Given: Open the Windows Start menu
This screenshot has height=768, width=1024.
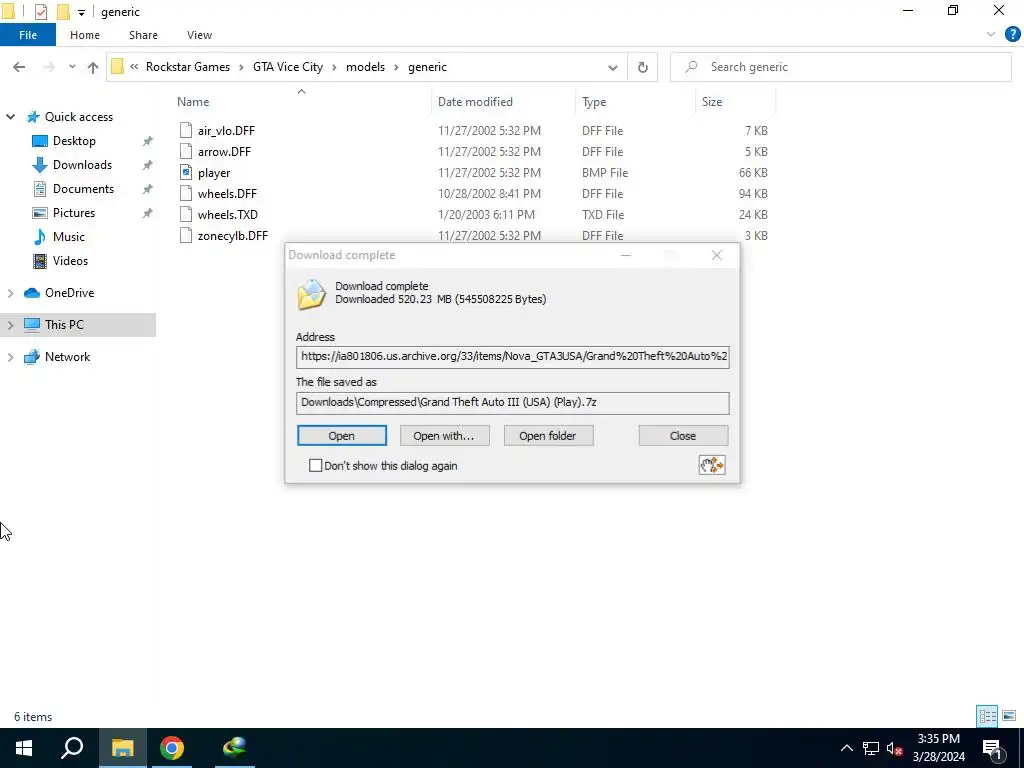Looking at the screenshot, I should click(x=24, y=748).
